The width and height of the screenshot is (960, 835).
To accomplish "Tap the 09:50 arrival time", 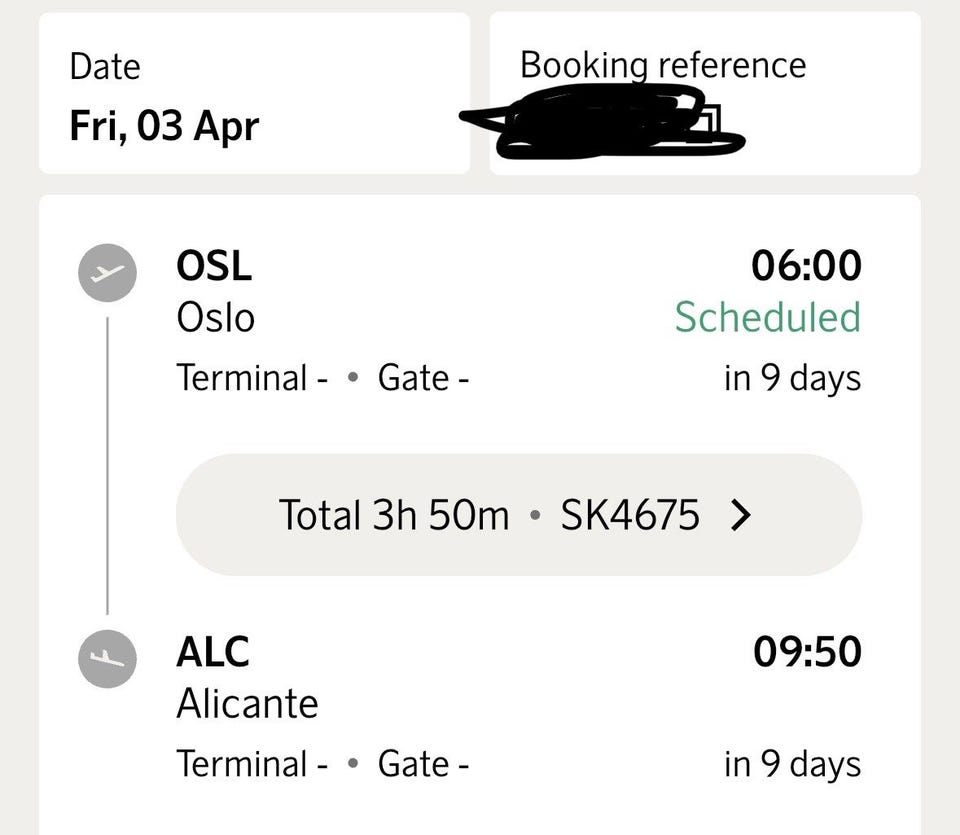I will tap(806, 651).
